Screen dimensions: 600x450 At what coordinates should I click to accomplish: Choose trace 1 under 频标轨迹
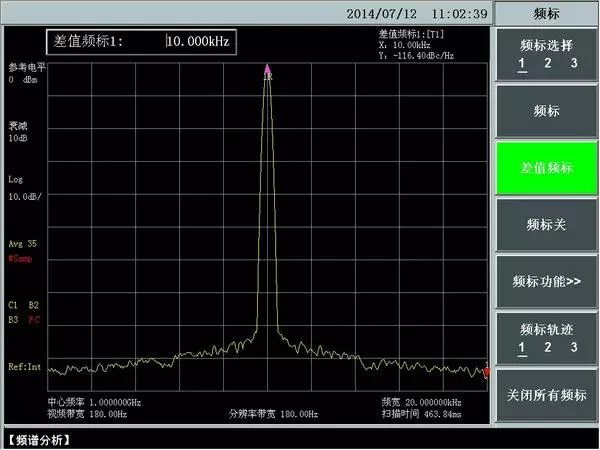[x=522, y=348]
